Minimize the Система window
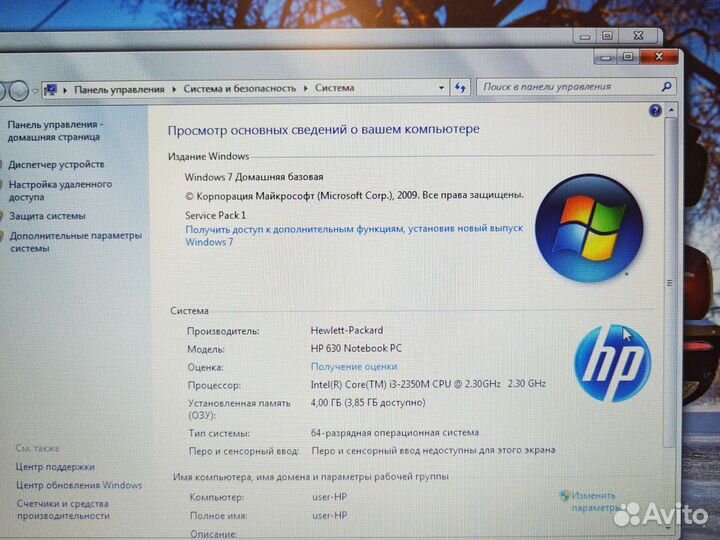The image size is (720, 540). tap(605, 57)
